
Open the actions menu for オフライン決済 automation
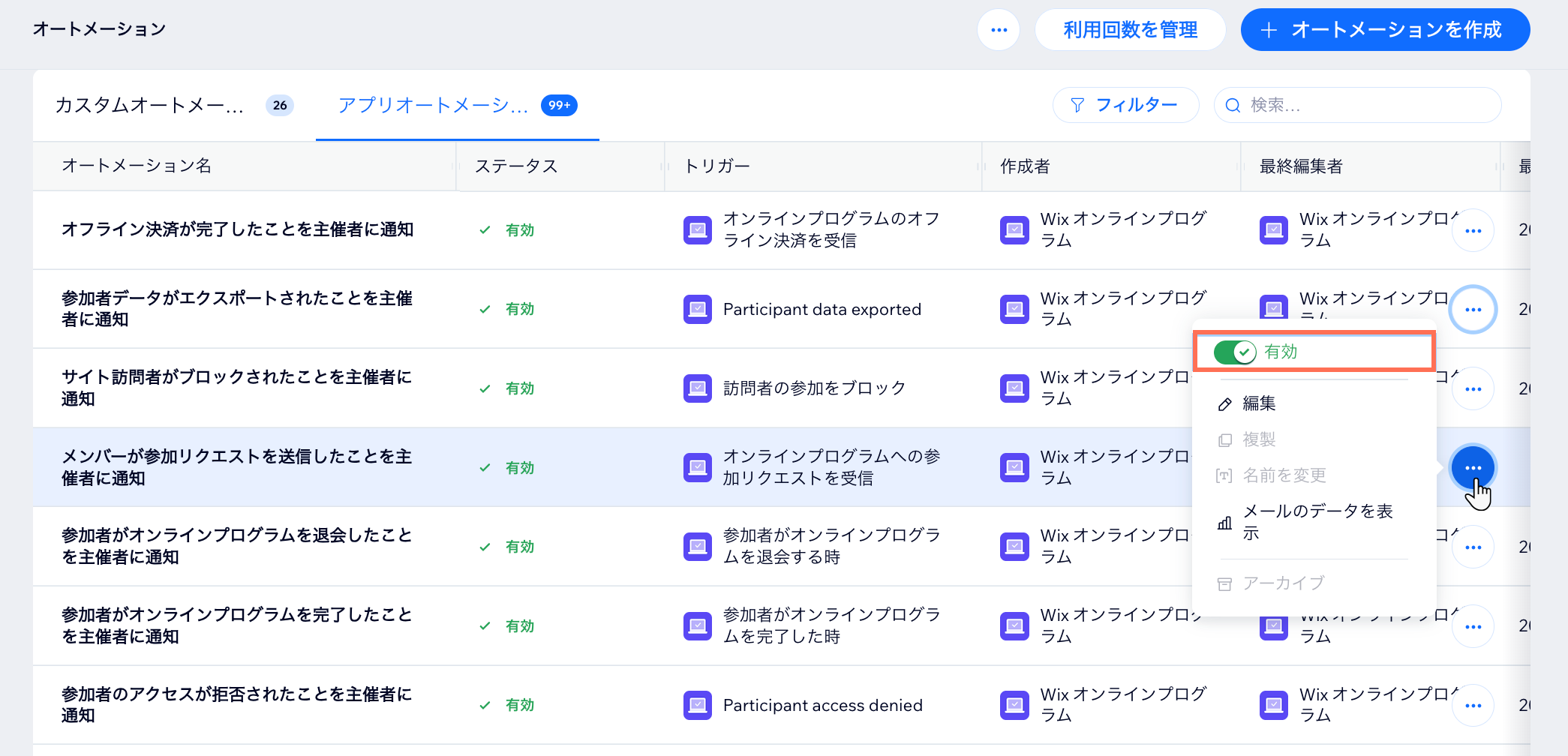pyautogui.click(x=1473, y=230)
